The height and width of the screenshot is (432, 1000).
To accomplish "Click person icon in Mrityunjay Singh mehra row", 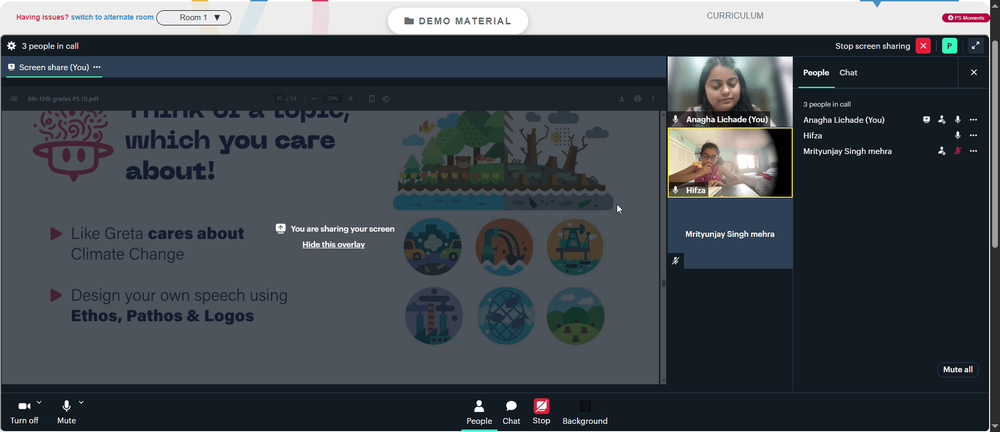I will tap(941, 151).
